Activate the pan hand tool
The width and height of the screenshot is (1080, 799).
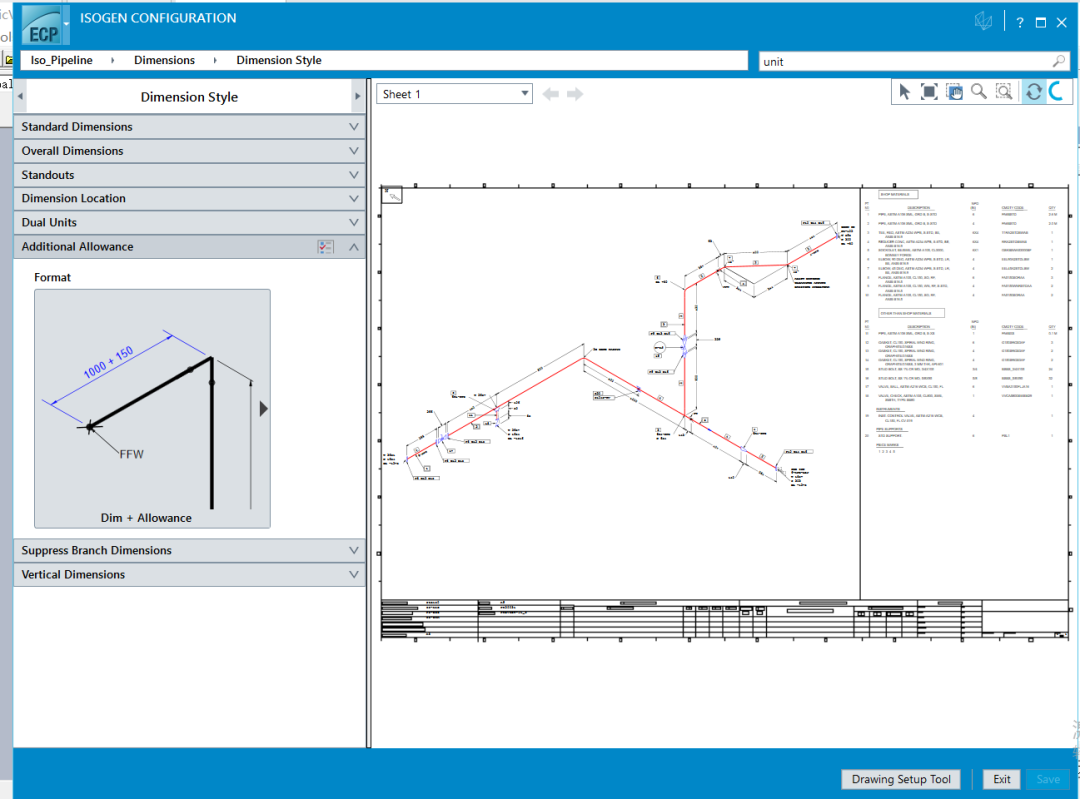coord(954,92)
